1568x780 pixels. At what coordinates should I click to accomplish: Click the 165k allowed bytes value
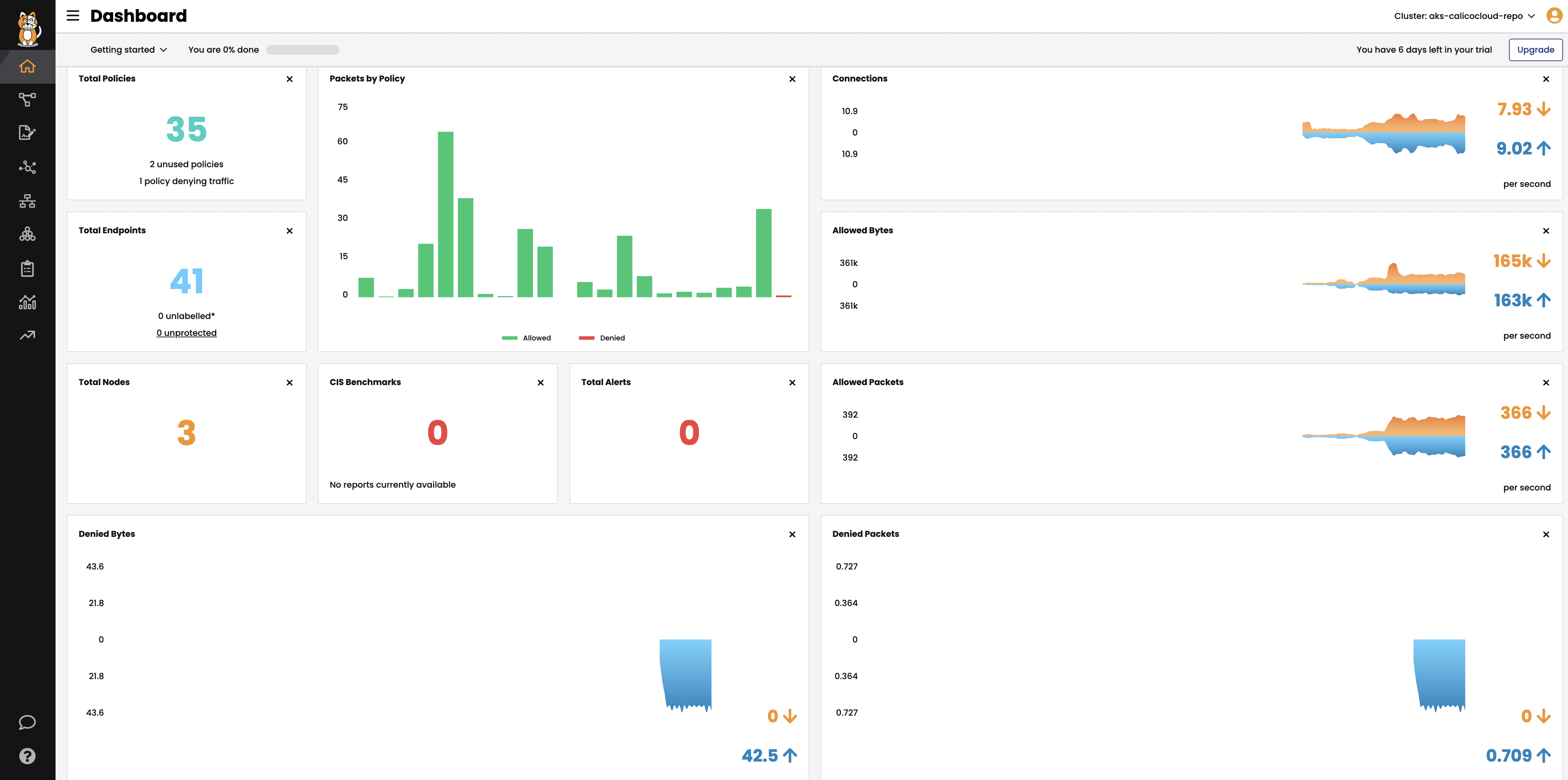pyautogui.click(x=1512, y=262)
